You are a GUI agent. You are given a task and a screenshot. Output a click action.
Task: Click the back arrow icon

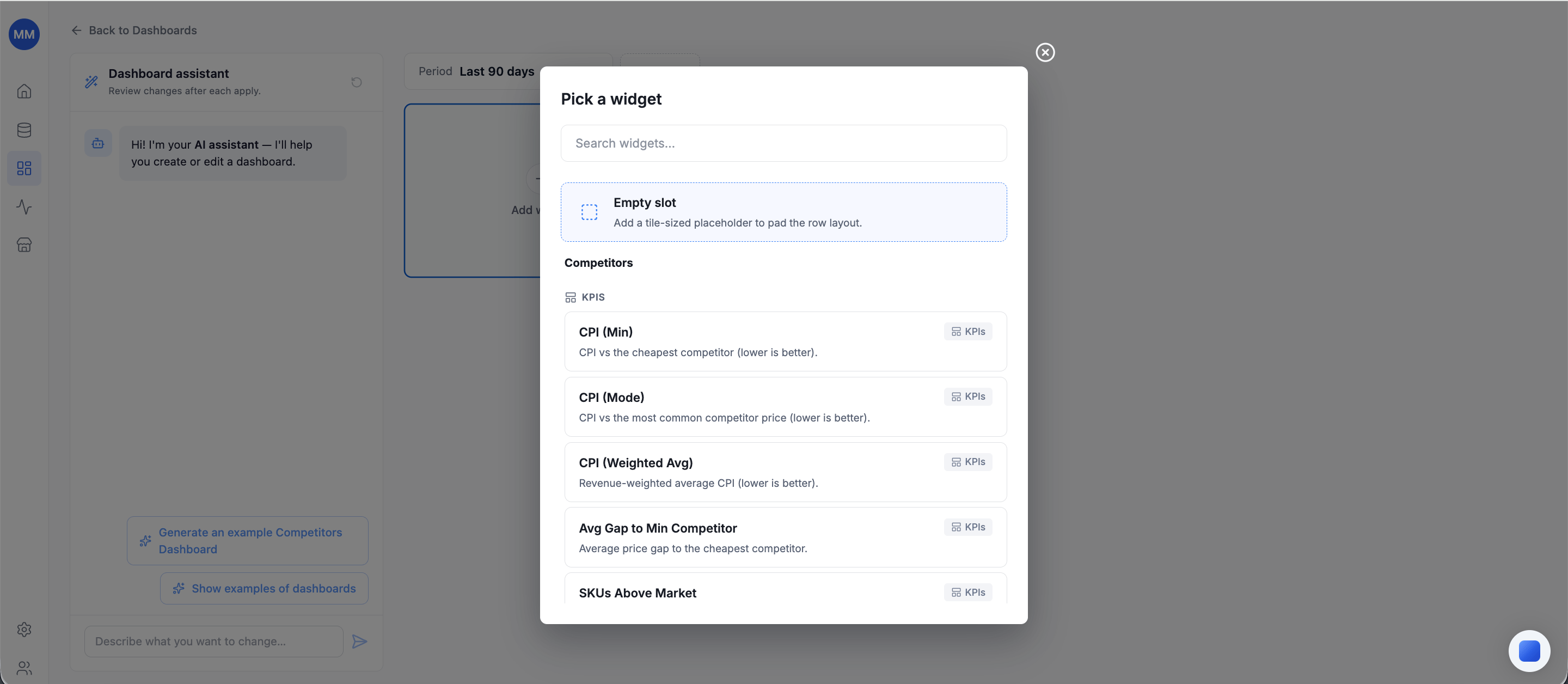[x=76, y=30]
